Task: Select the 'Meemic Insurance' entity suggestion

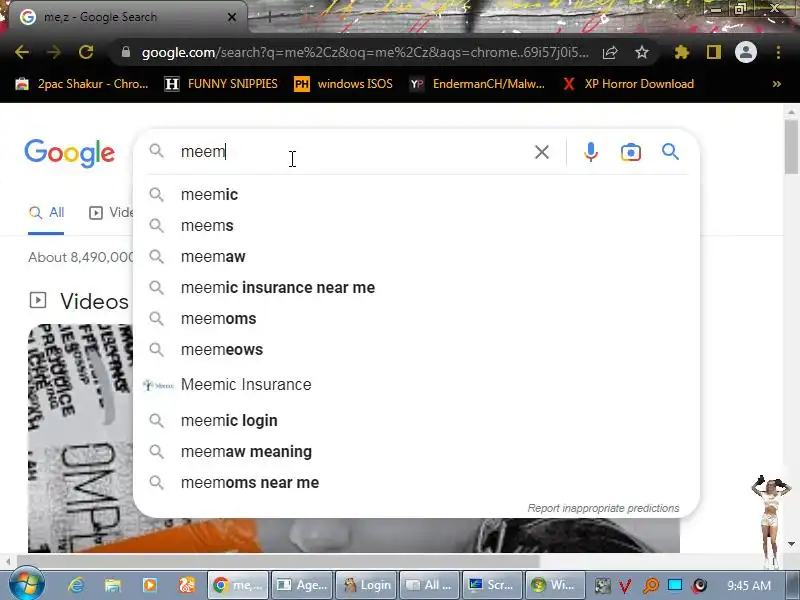Action: coord(416,385)
